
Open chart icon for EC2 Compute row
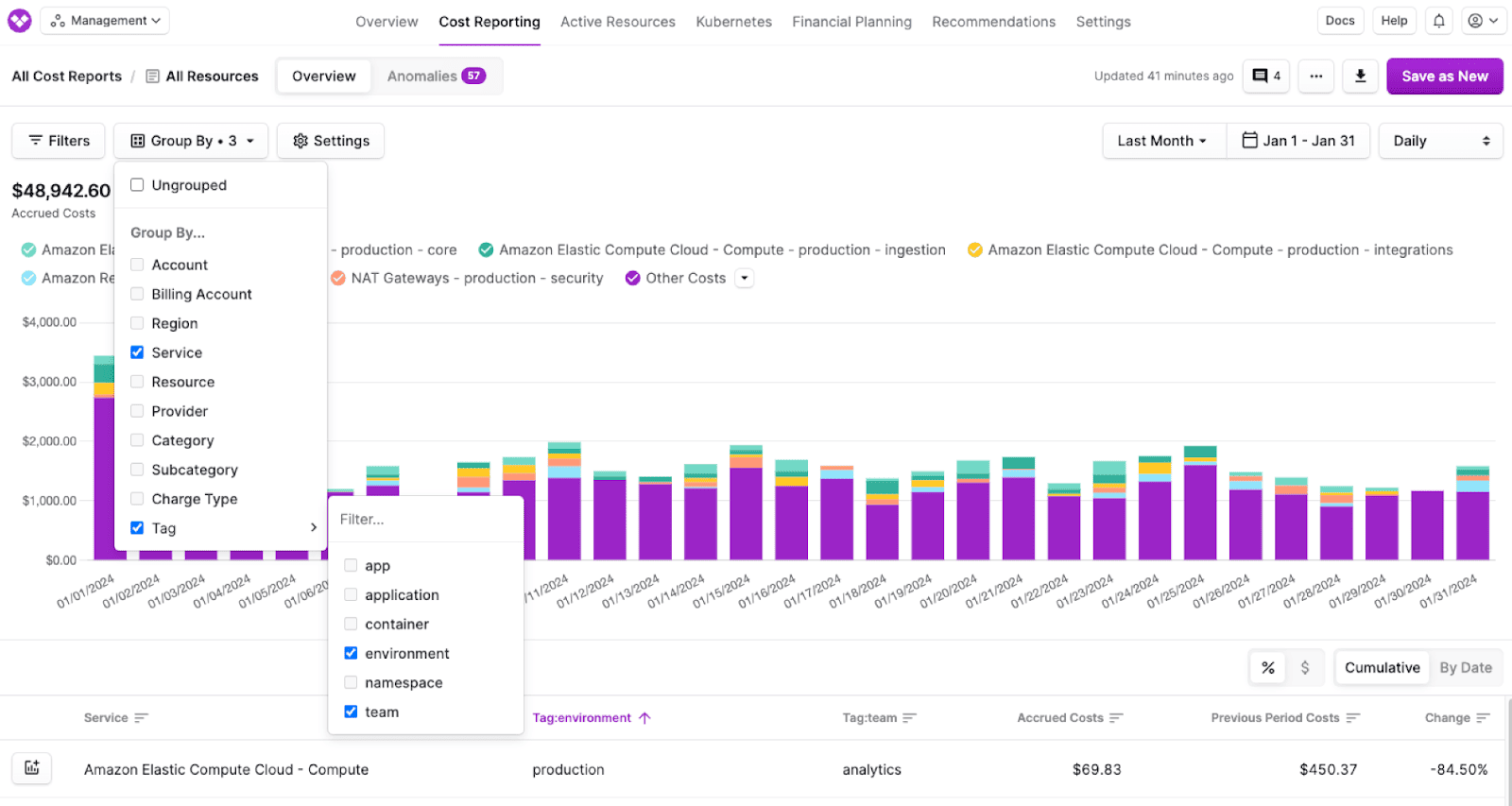[32, 768]
